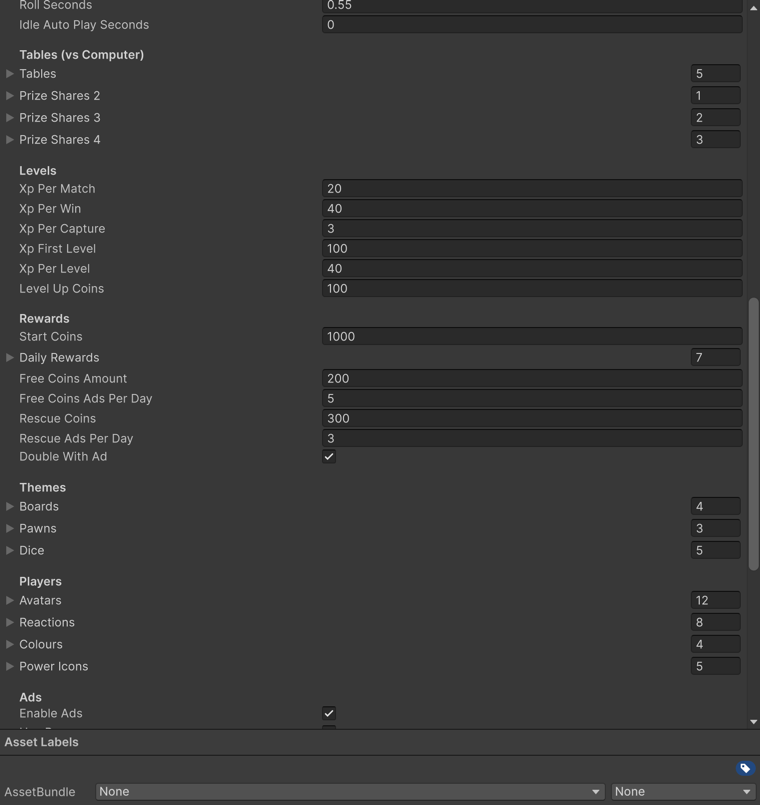The height and width of the screenshot is (805, 760).
Task: Click the Xp First Level field
Action: point(532,248)
